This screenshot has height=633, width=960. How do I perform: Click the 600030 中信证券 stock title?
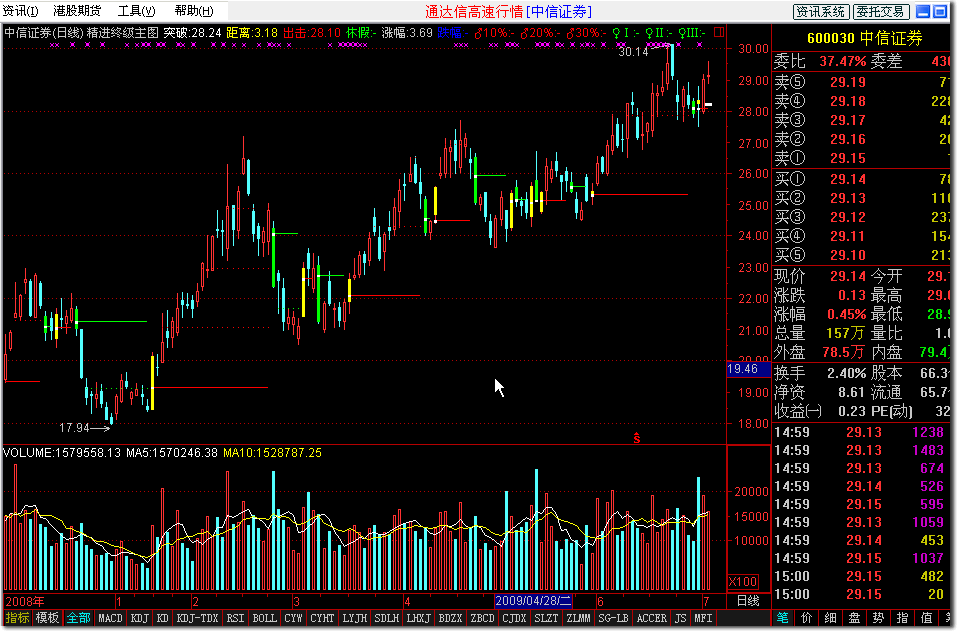pos(864,39)
